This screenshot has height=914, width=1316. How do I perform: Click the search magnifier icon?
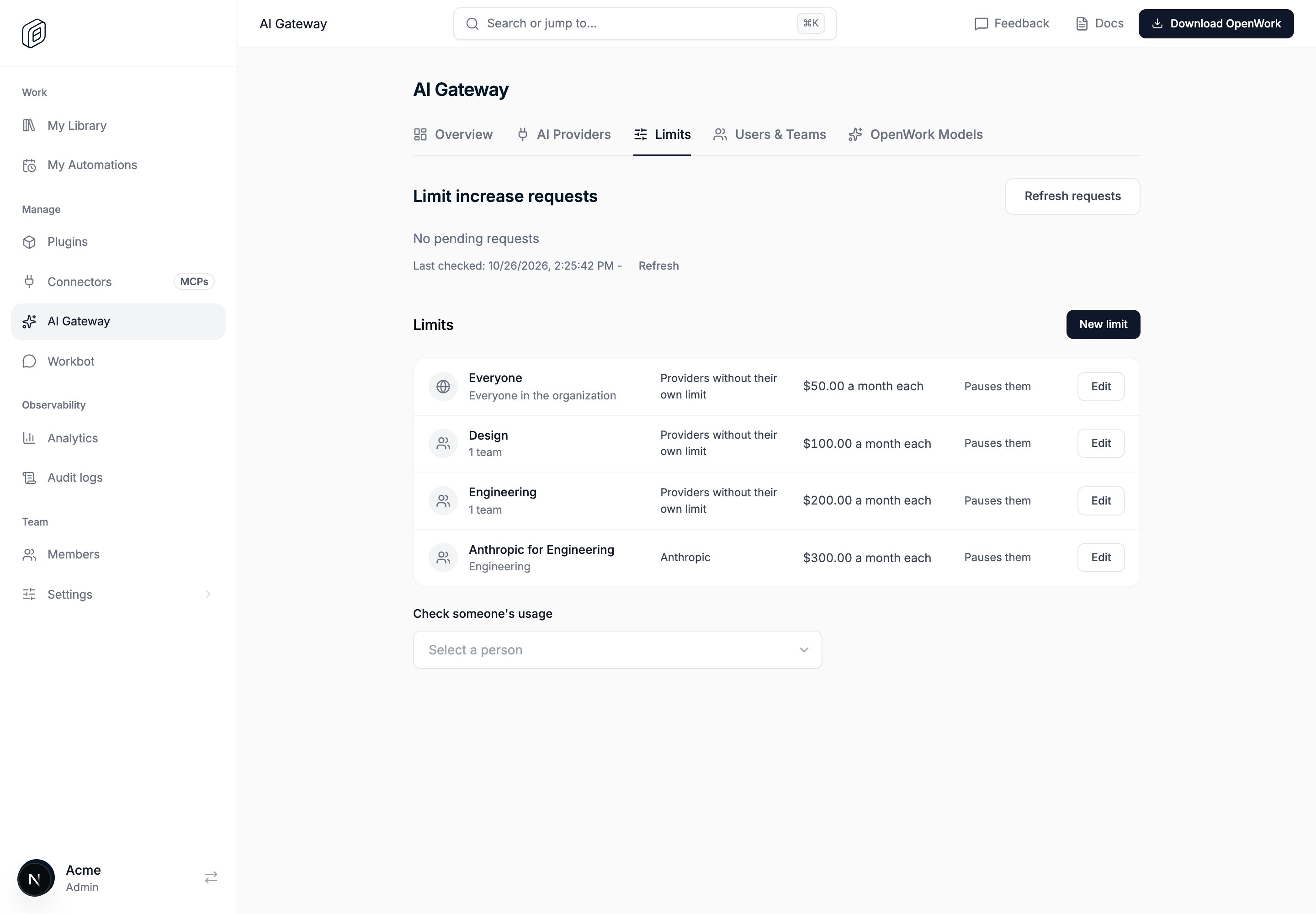pos(472,23)
